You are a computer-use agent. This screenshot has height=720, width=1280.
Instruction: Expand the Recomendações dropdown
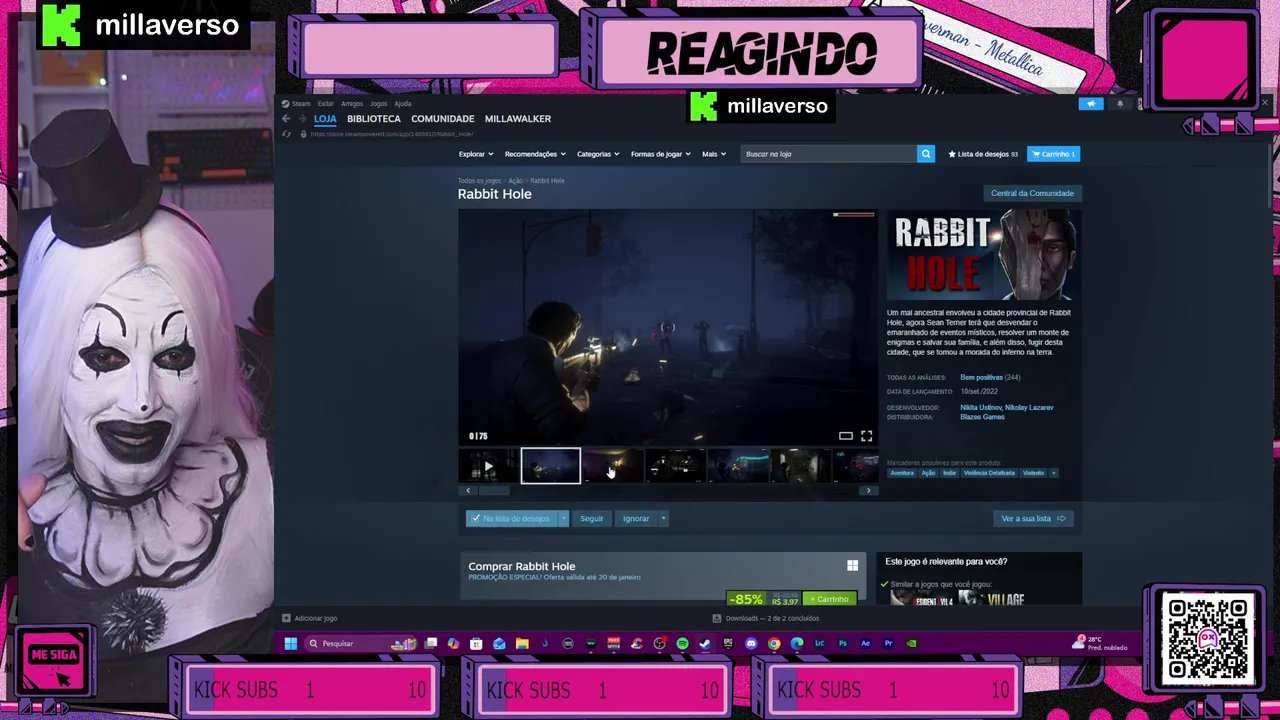click(534, 154)
